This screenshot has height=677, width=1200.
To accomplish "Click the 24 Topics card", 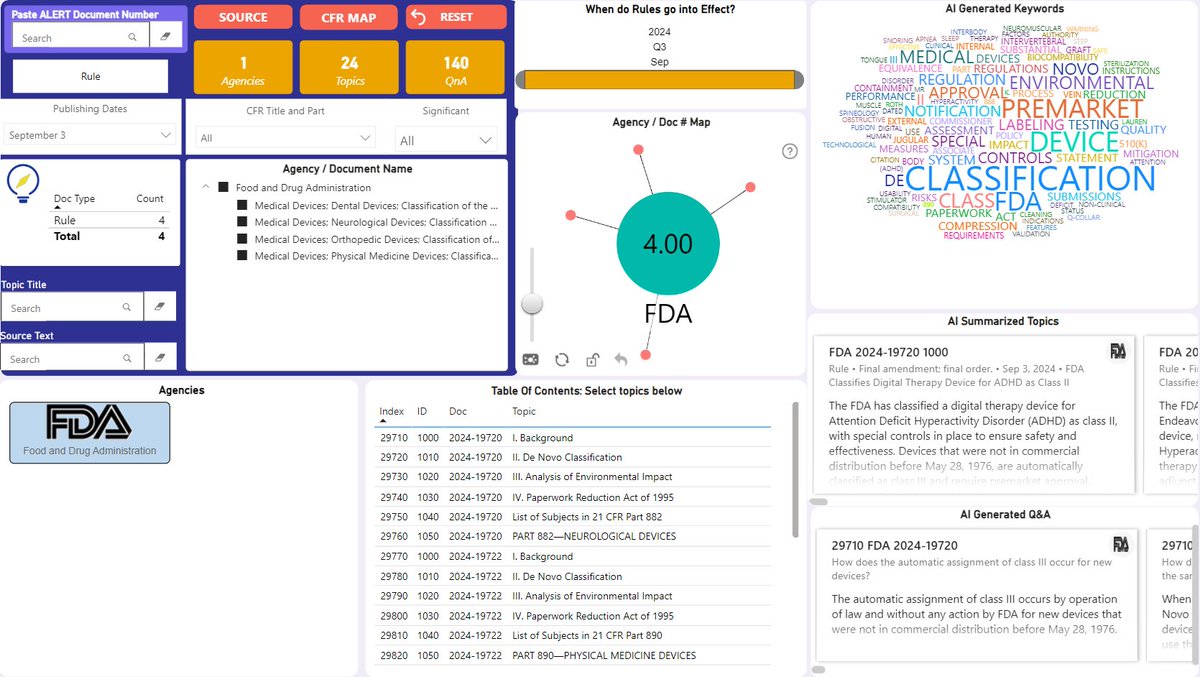I will 349,69.
